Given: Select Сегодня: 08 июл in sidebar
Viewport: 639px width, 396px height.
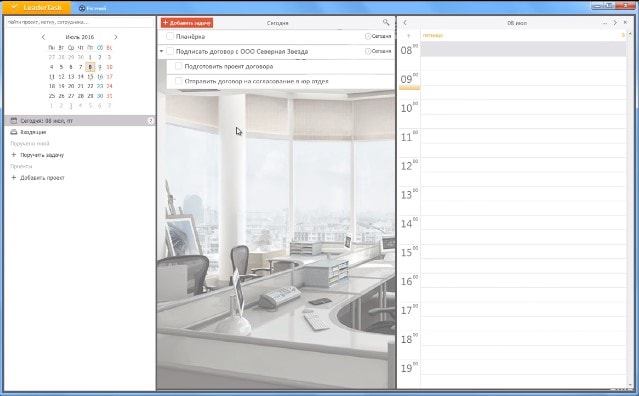Looking at the screenshot, I should coord(80,121).
